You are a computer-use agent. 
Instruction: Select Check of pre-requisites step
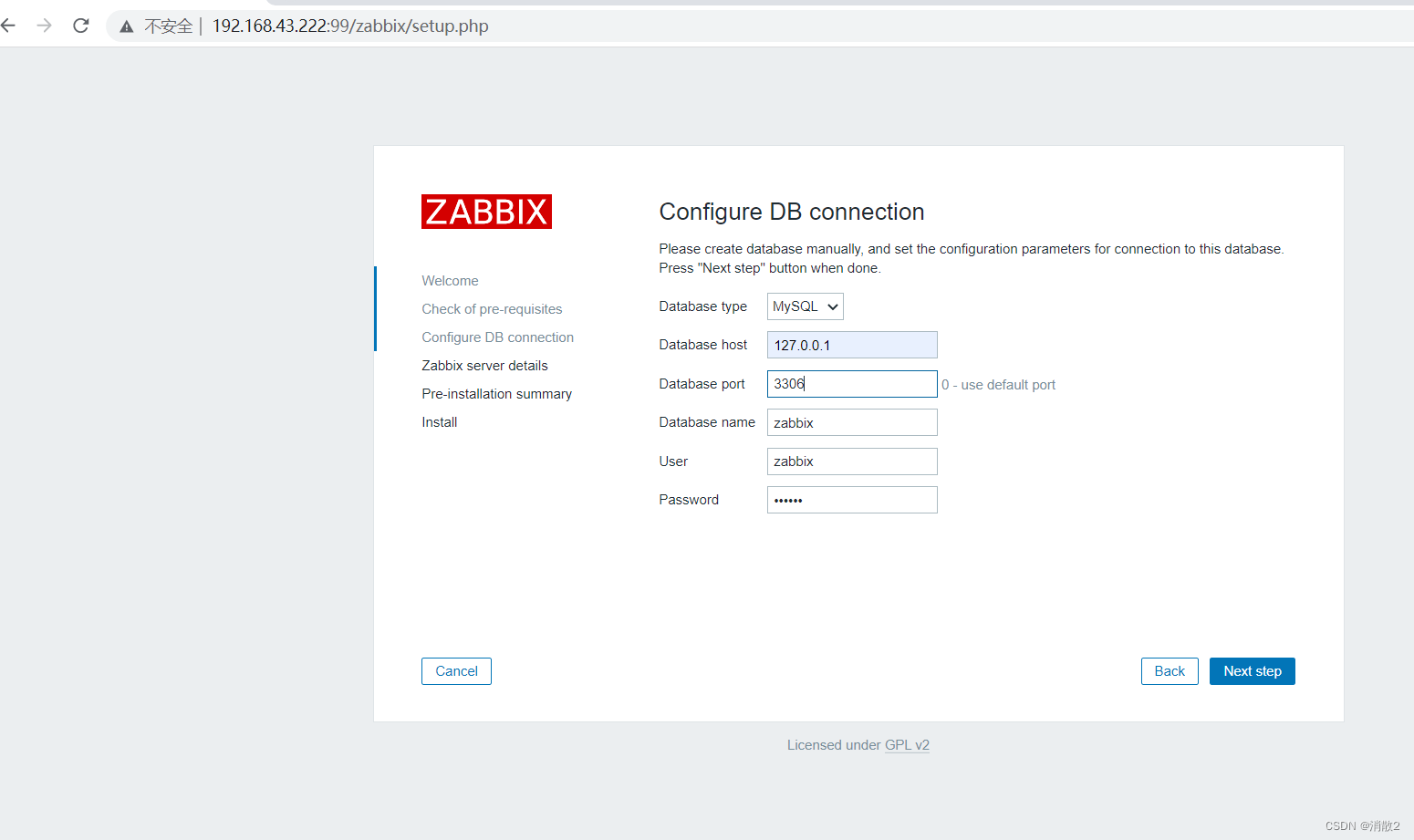point(492,309)
